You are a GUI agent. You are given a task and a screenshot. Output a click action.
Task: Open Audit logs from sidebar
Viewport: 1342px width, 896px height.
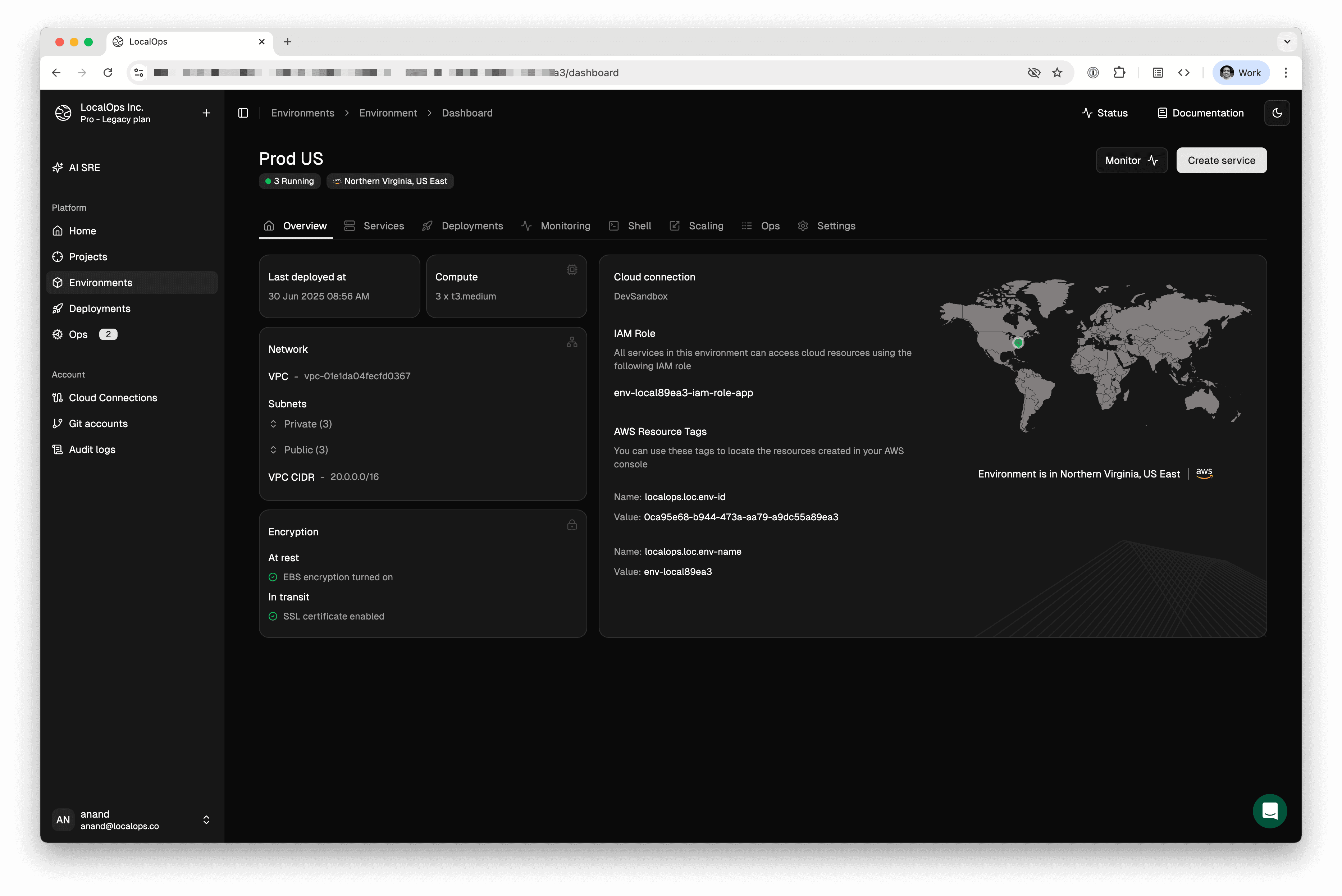[92, 450]
